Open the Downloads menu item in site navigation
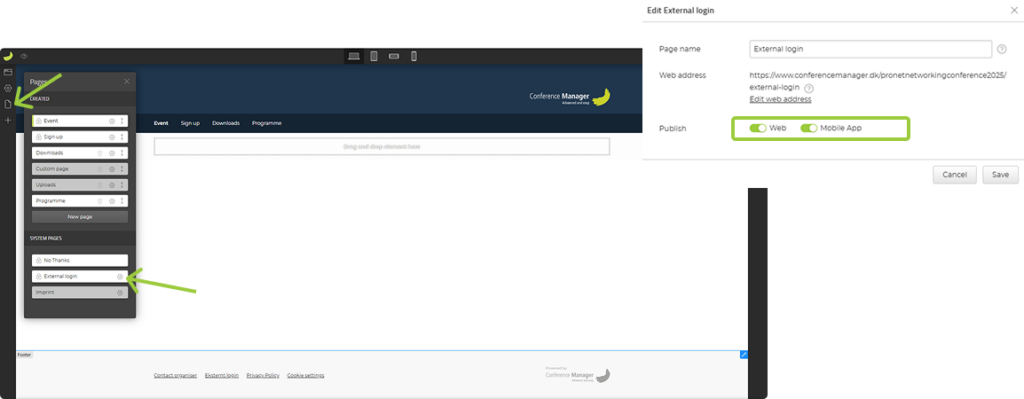1024x399 pixels. click(226, 123)
